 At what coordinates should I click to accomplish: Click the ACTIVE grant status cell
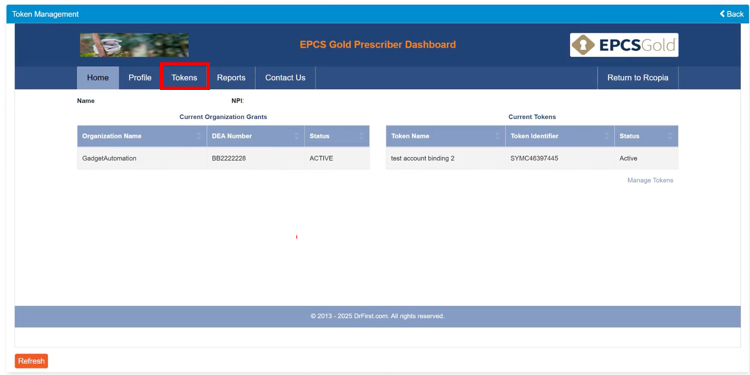[x=337, y=158]
